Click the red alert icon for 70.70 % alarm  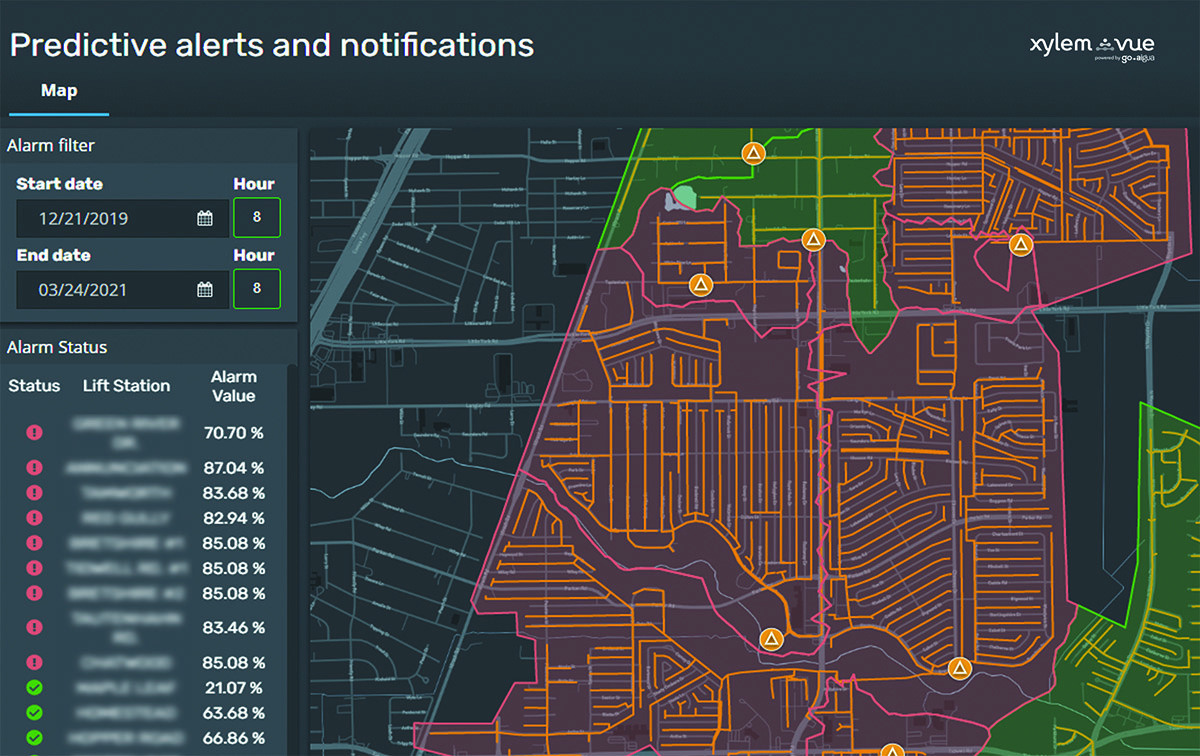point(34,432)
